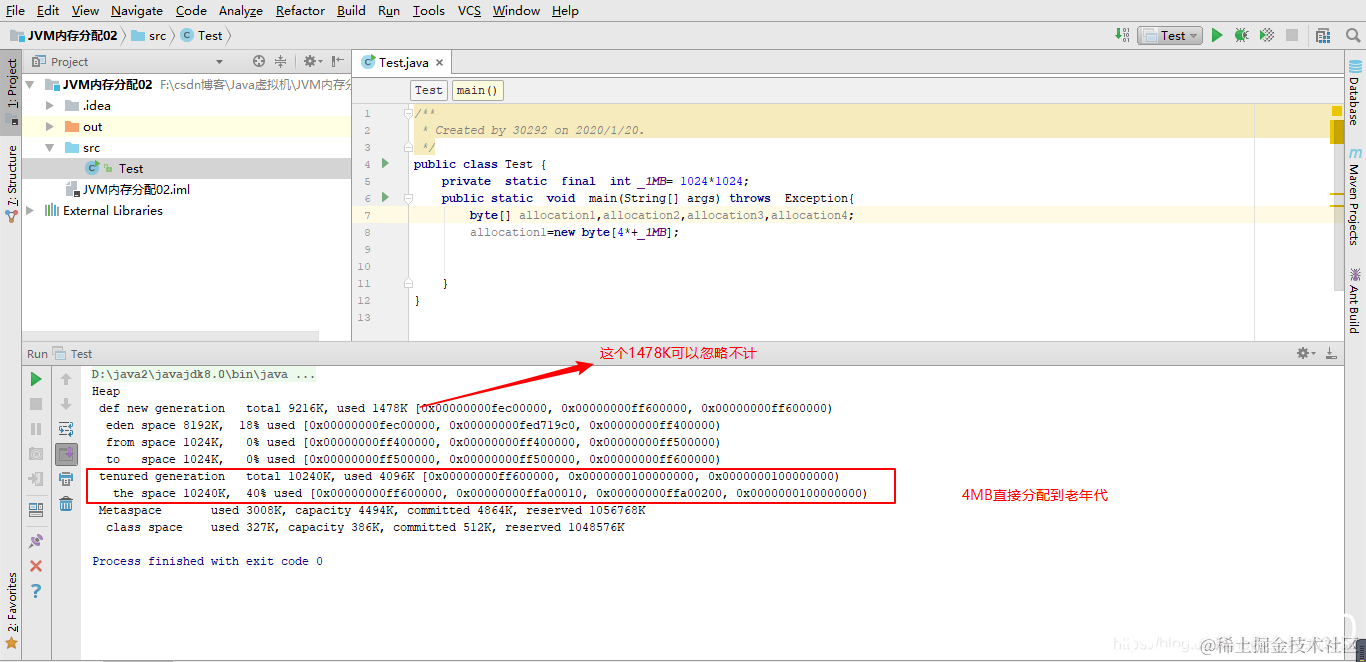Screen dimensions: 1366x662
Task: Click the Make Project build icon
Action: [1122, 35]
